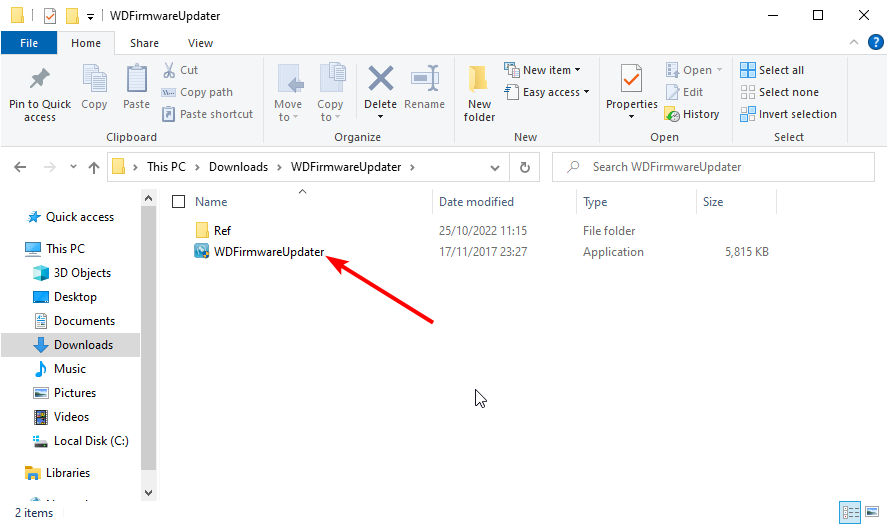
Task: Click the Rename icon
Action: (425, 78)
